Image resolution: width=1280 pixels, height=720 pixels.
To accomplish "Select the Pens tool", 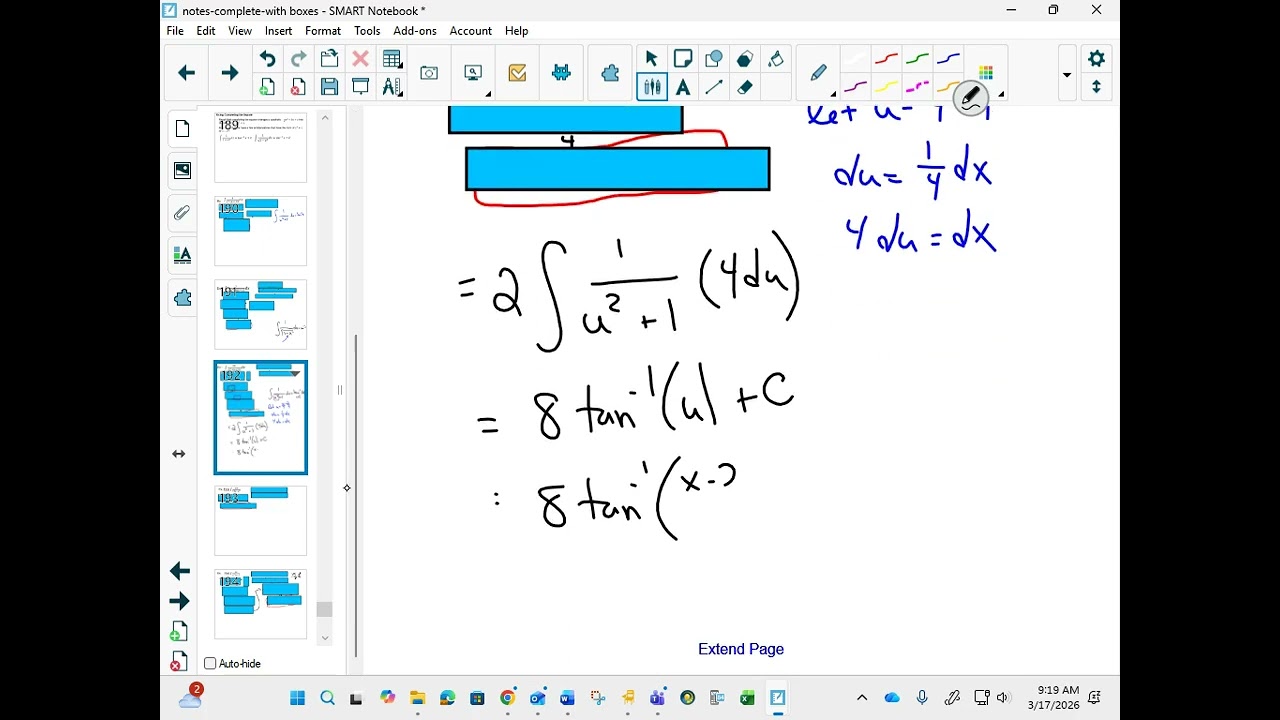I will [652, 87].
